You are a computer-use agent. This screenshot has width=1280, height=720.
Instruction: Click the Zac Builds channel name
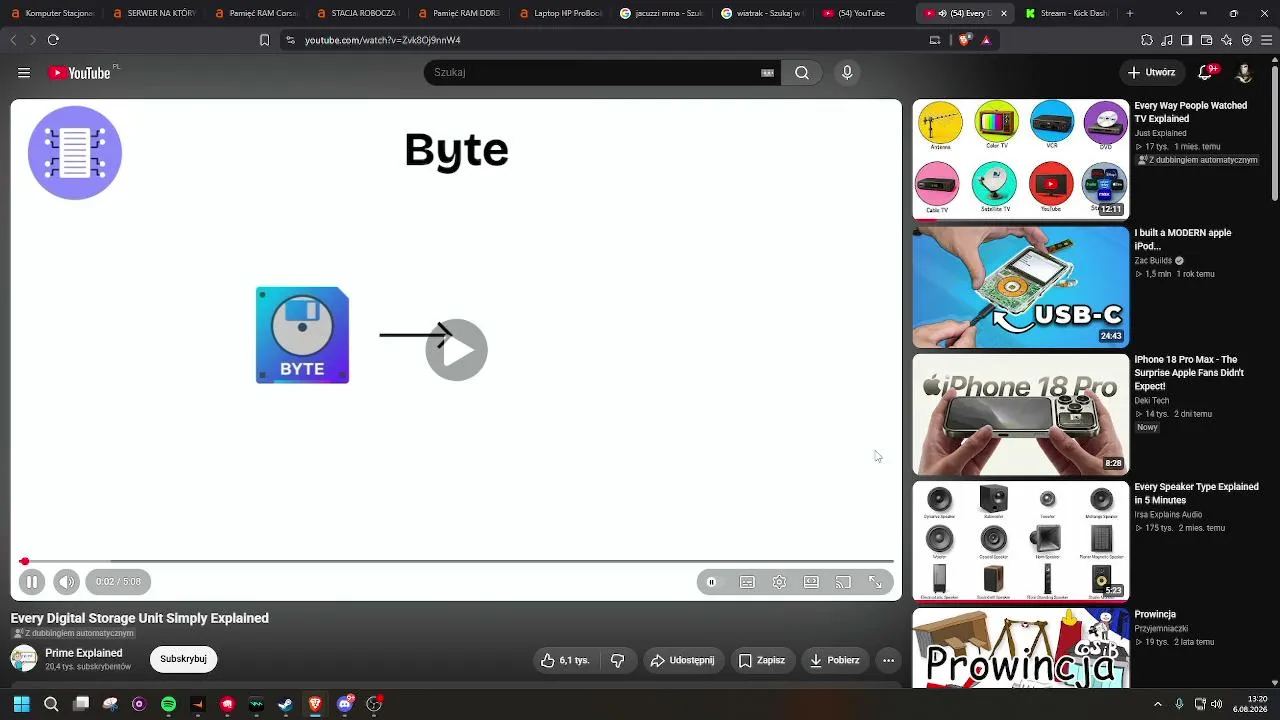(1154, 261)
